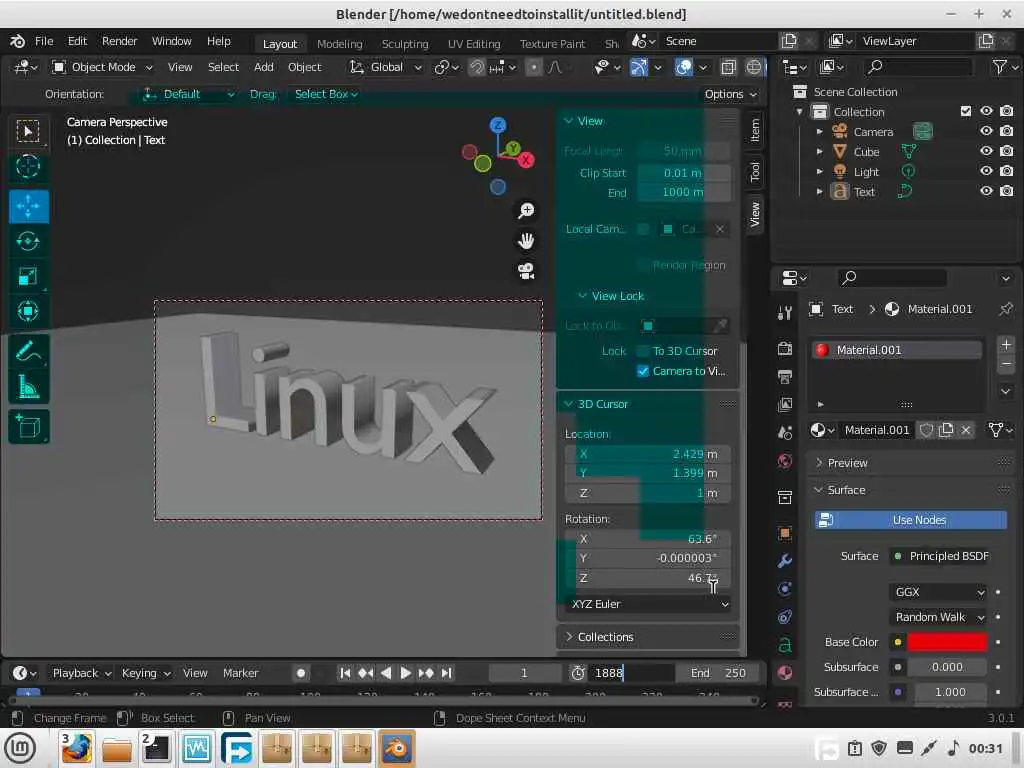Image resolution: width=1024 pixels, height=768 pixels.
Task: Open the File menu
Action: [44, 41]
